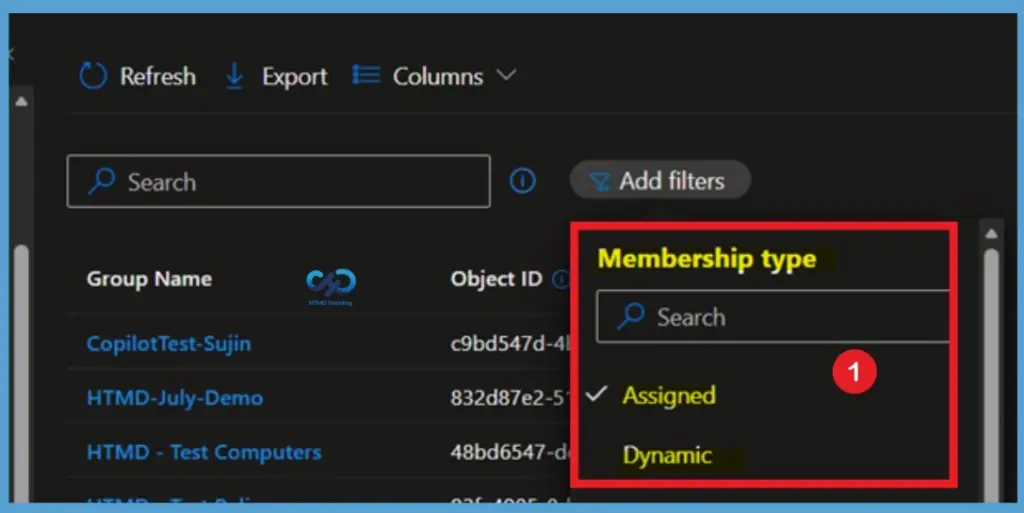Screen dimensions: 1024x513
Task: Click the Export download arrow icon
Action: click(234, 76)
